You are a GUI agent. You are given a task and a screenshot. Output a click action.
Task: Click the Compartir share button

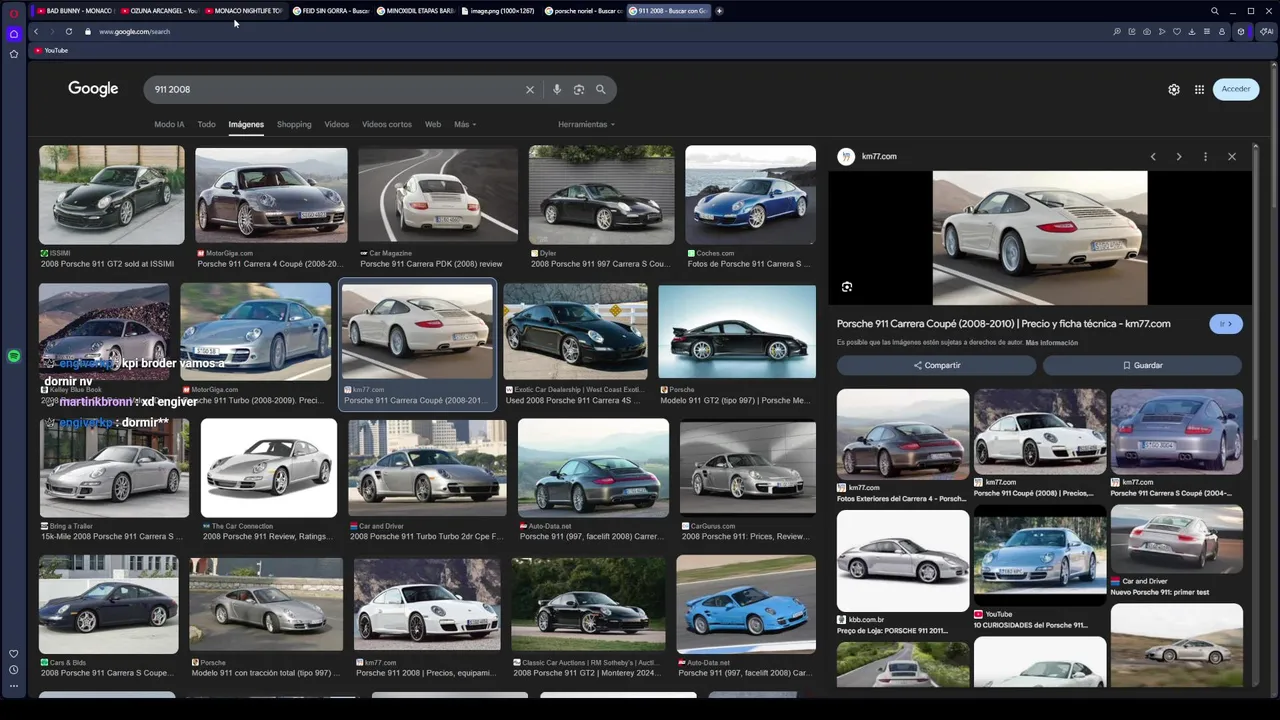point(936,365)
